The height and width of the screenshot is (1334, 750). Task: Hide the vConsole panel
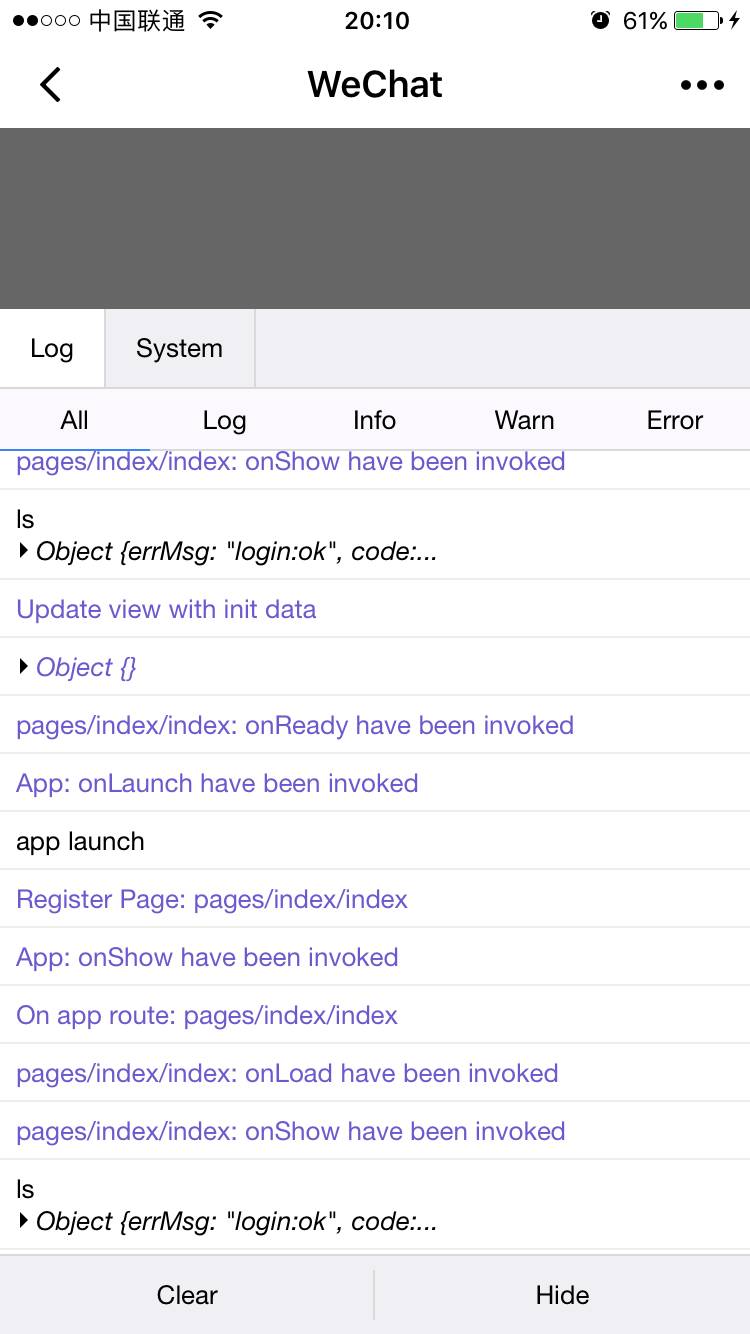(x=563, y=1295)
